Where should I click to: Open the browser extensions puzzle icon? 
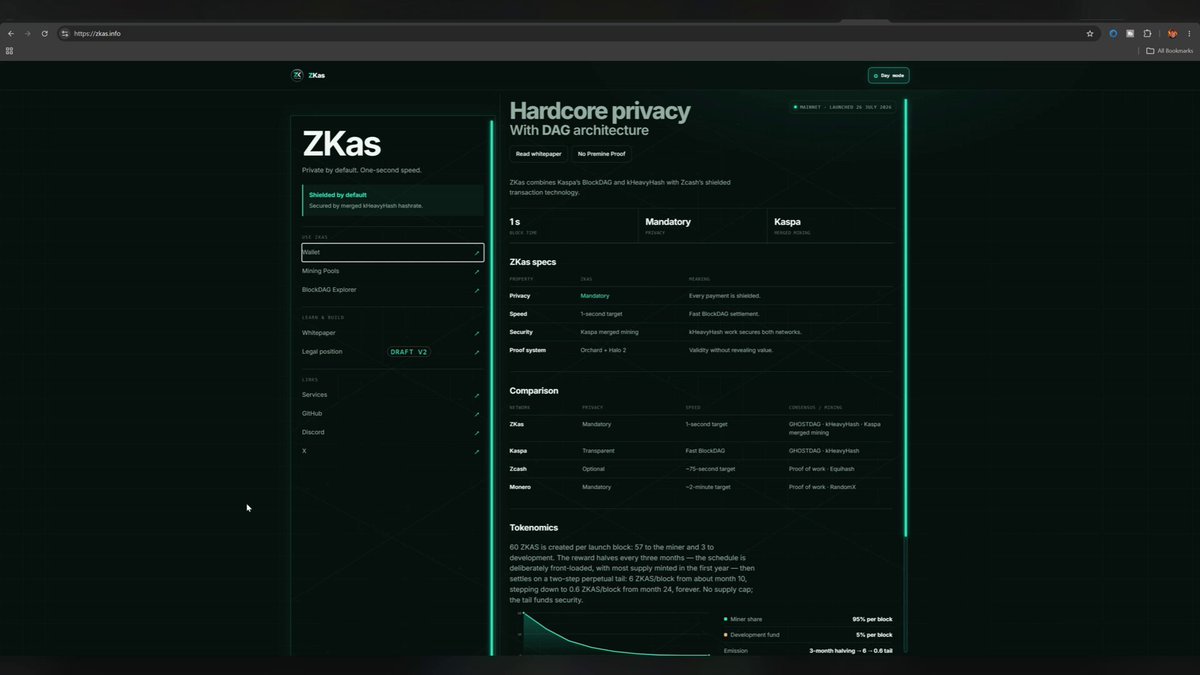pyautogui.click(x=1147, y=33)
